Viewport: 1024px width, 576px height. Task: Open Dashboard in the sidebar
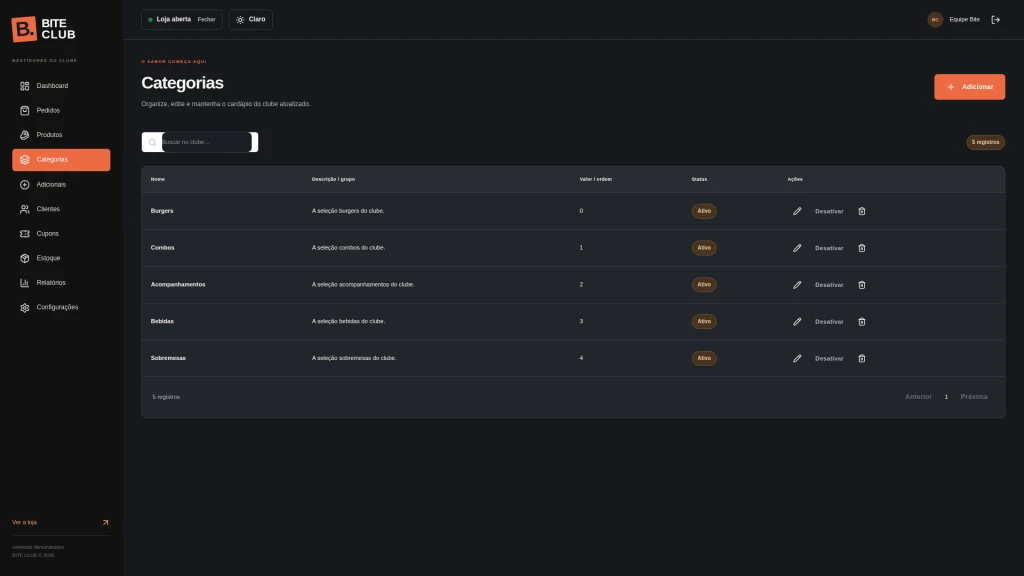tap(61, 86)
